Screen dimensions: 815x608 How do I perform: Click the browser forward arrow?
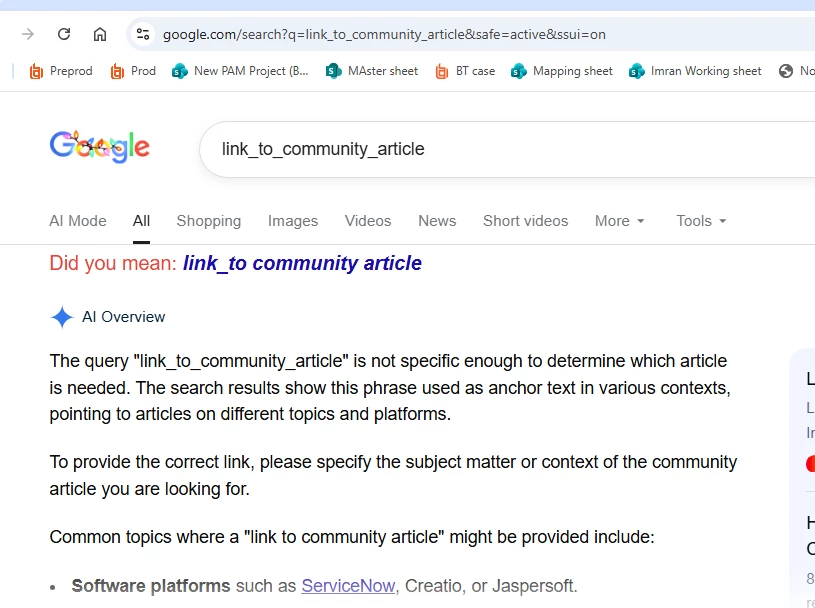tap(28, 34)
